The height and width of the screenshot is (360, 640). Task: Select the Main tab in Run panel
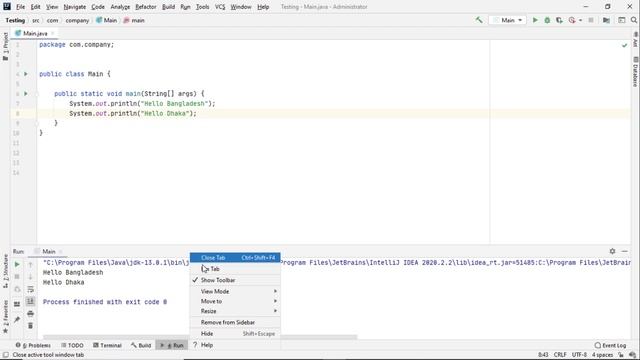[49, 251]
